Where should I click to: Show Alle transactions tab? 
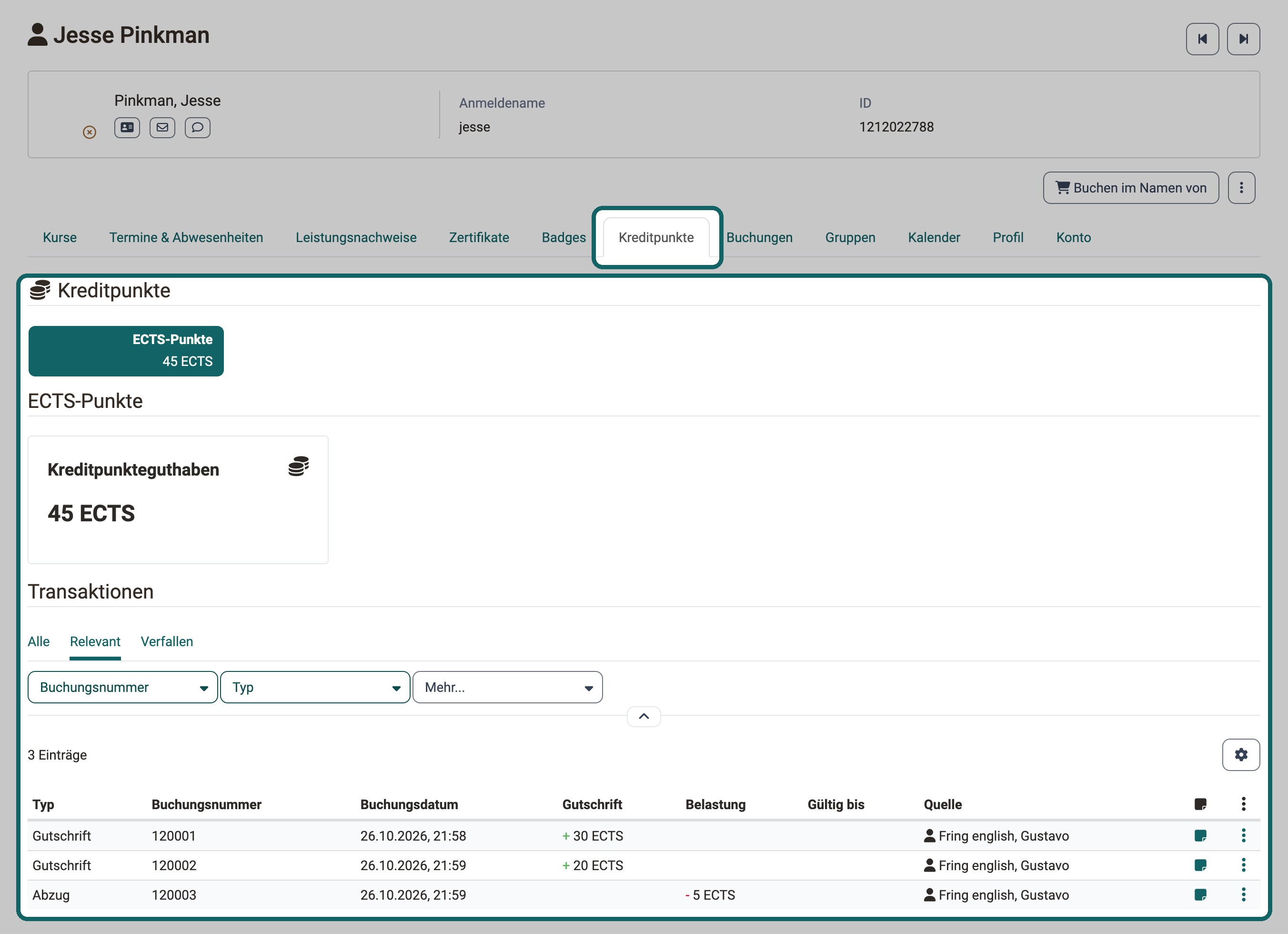point(39,641)
